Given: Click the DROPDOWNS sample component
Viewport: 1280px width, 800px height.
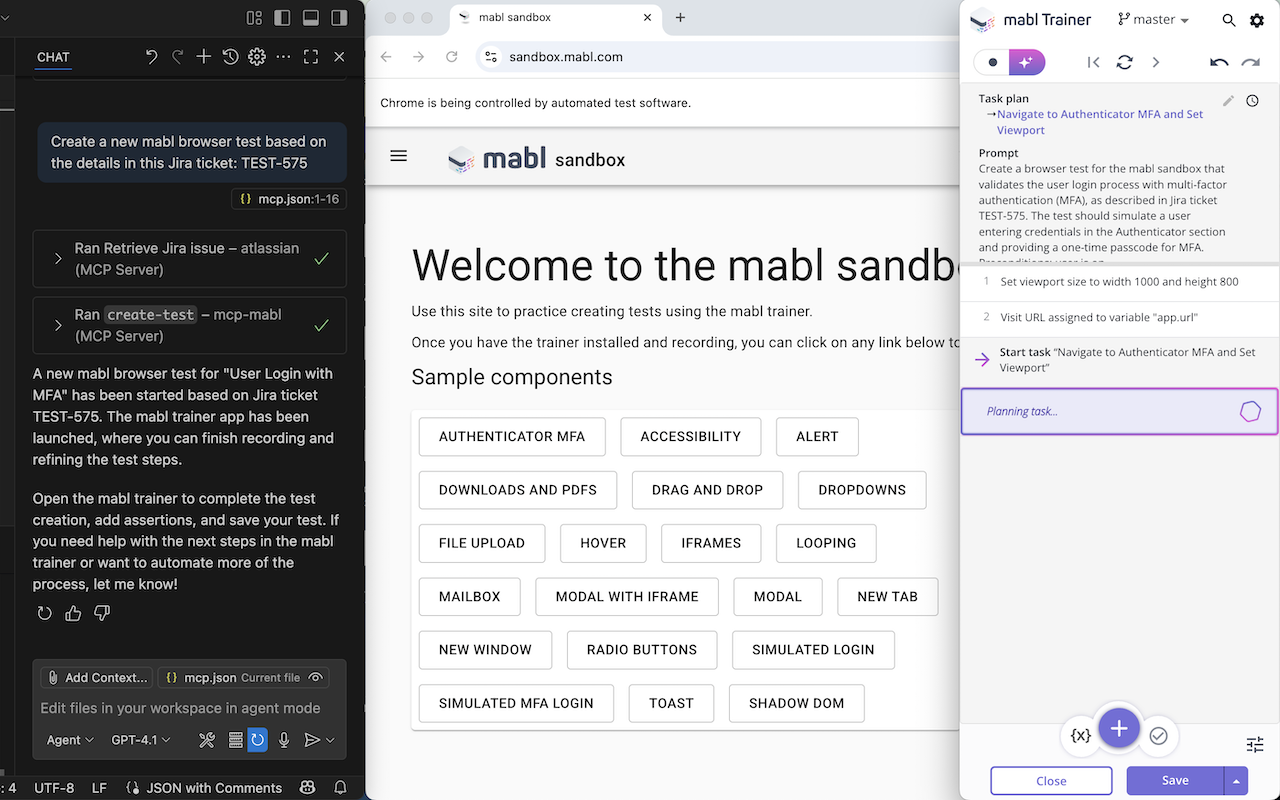Looking at the screenshot, I should [862, 490].
